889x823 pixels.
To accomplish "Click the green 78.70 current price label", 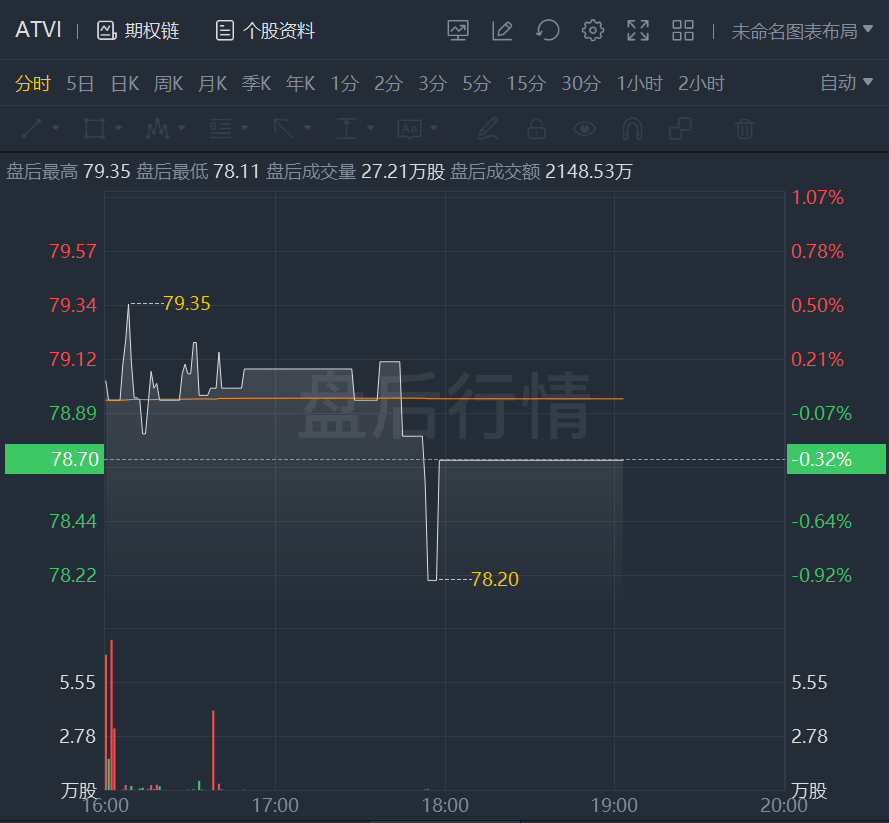I will 54,459.
